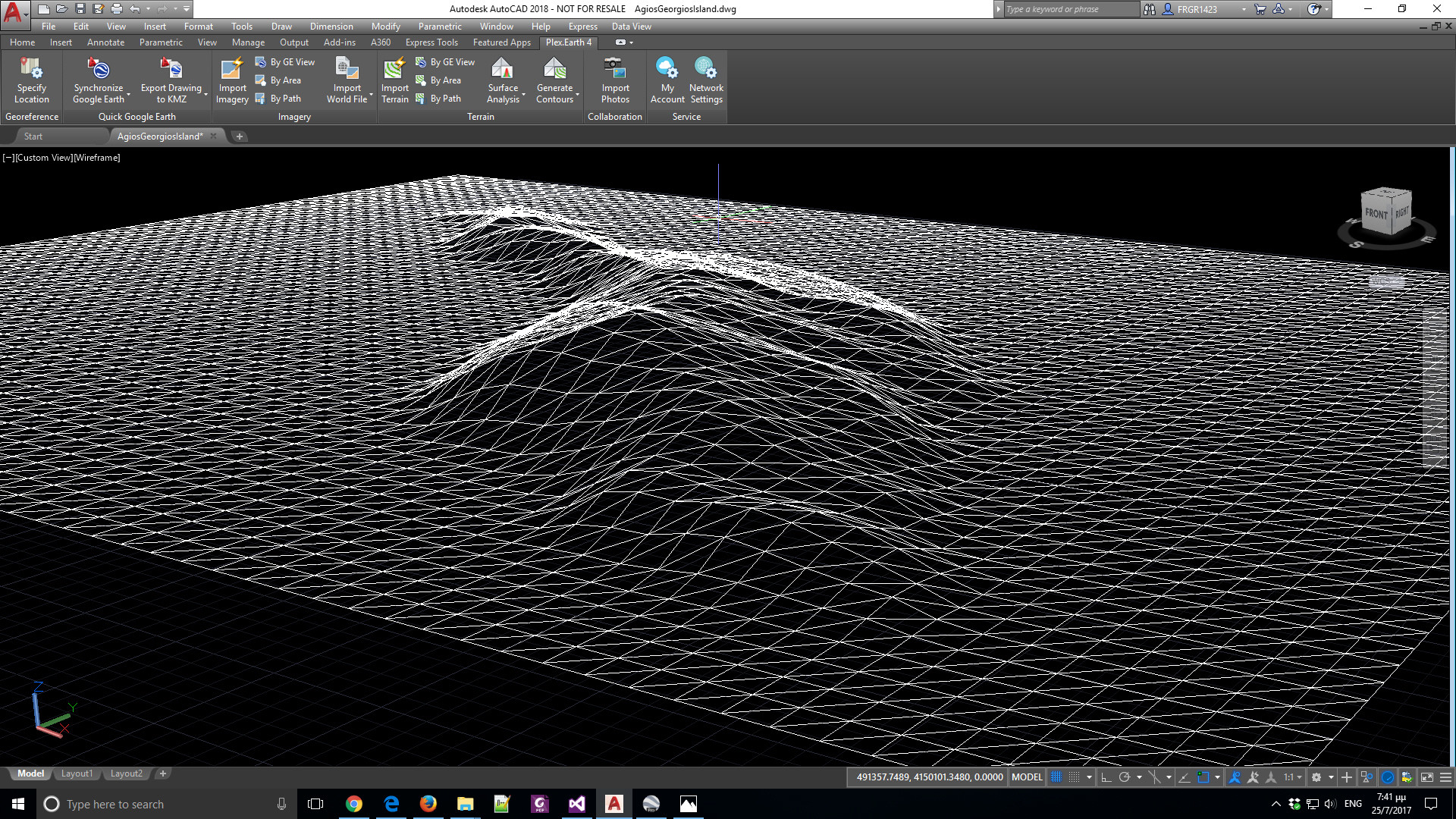This screenshot has height=819, width=1456.
Task: Open the Plex.Earth 4 tab
Action: point(569,42)
